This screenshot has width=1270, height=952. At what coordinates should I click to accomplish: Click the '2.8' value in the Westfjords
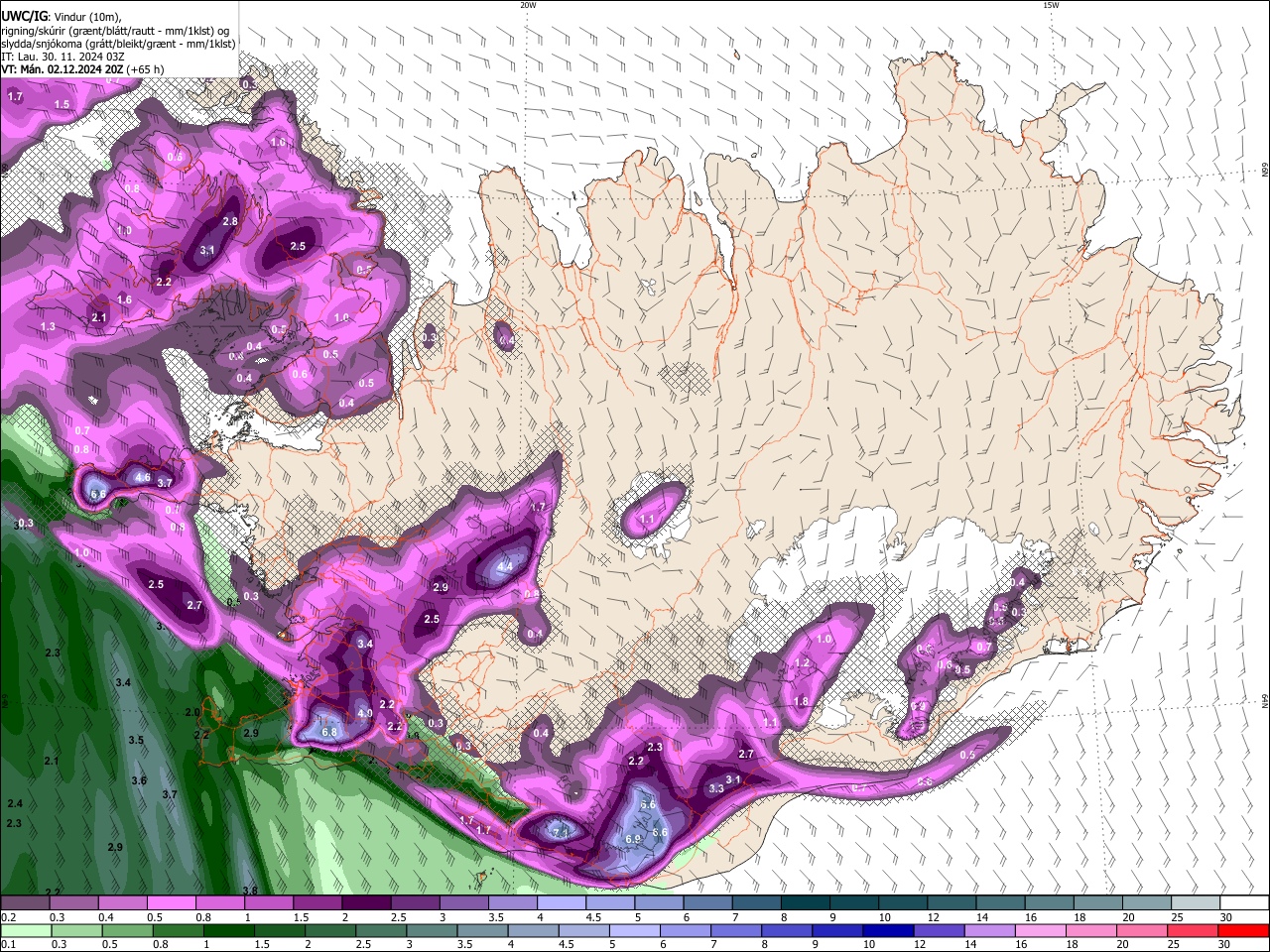(230, 221)
